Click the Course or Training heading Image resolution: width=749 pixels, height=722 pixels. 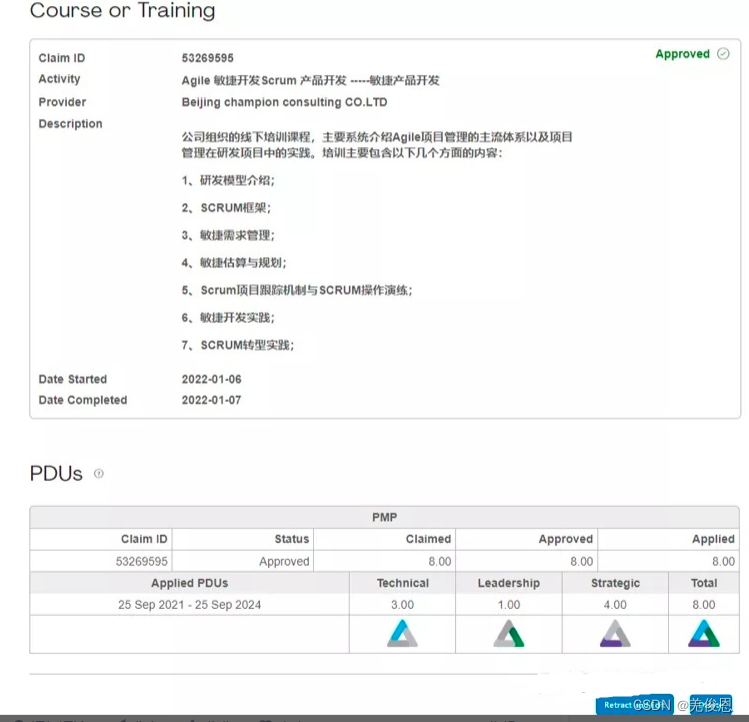tap(122, 11)
